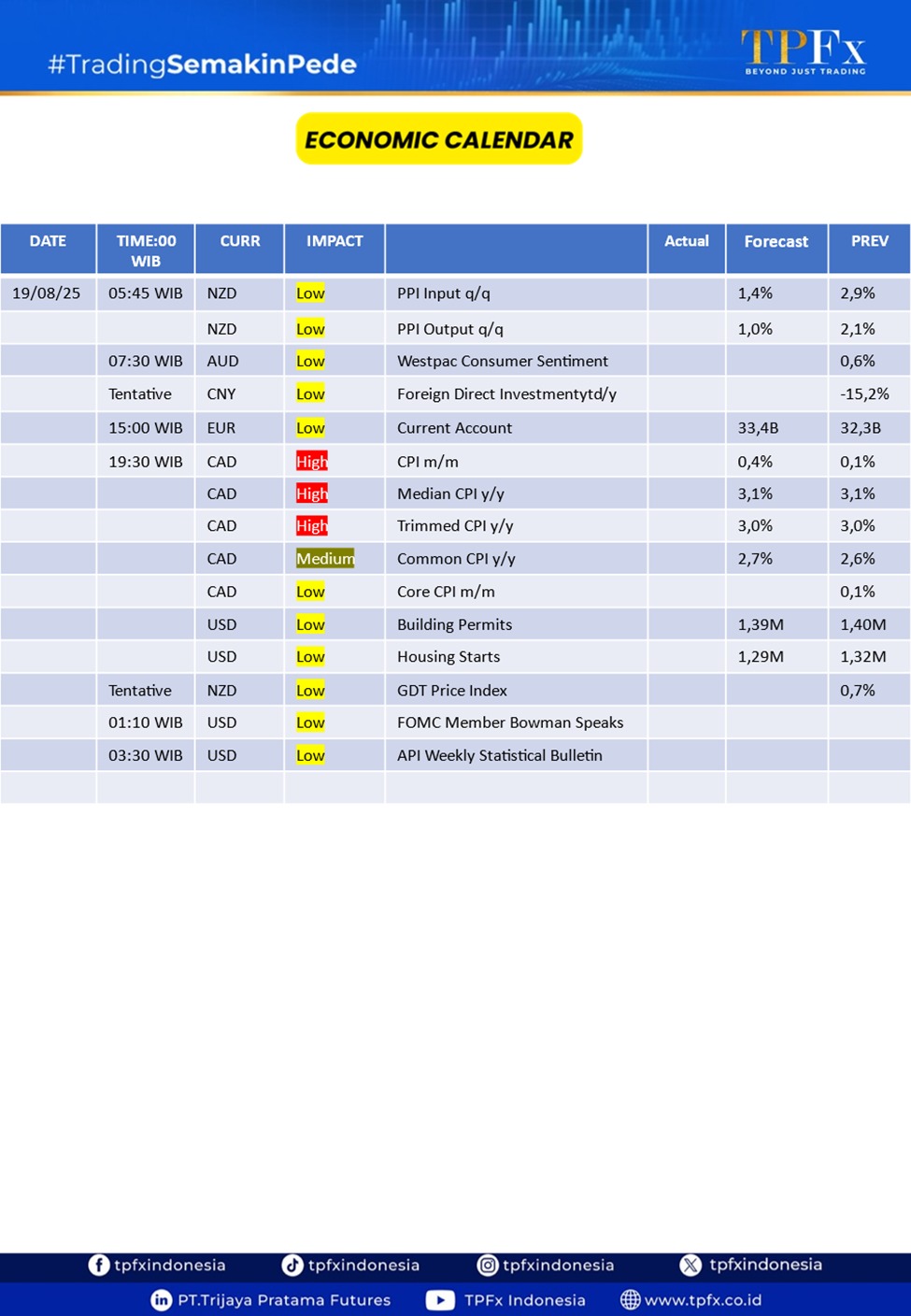This screenshot has width=911, height=1316.
Task: Open the Instagram icon in the footer
Action: pyautogui.click(x=487, y=1265)
